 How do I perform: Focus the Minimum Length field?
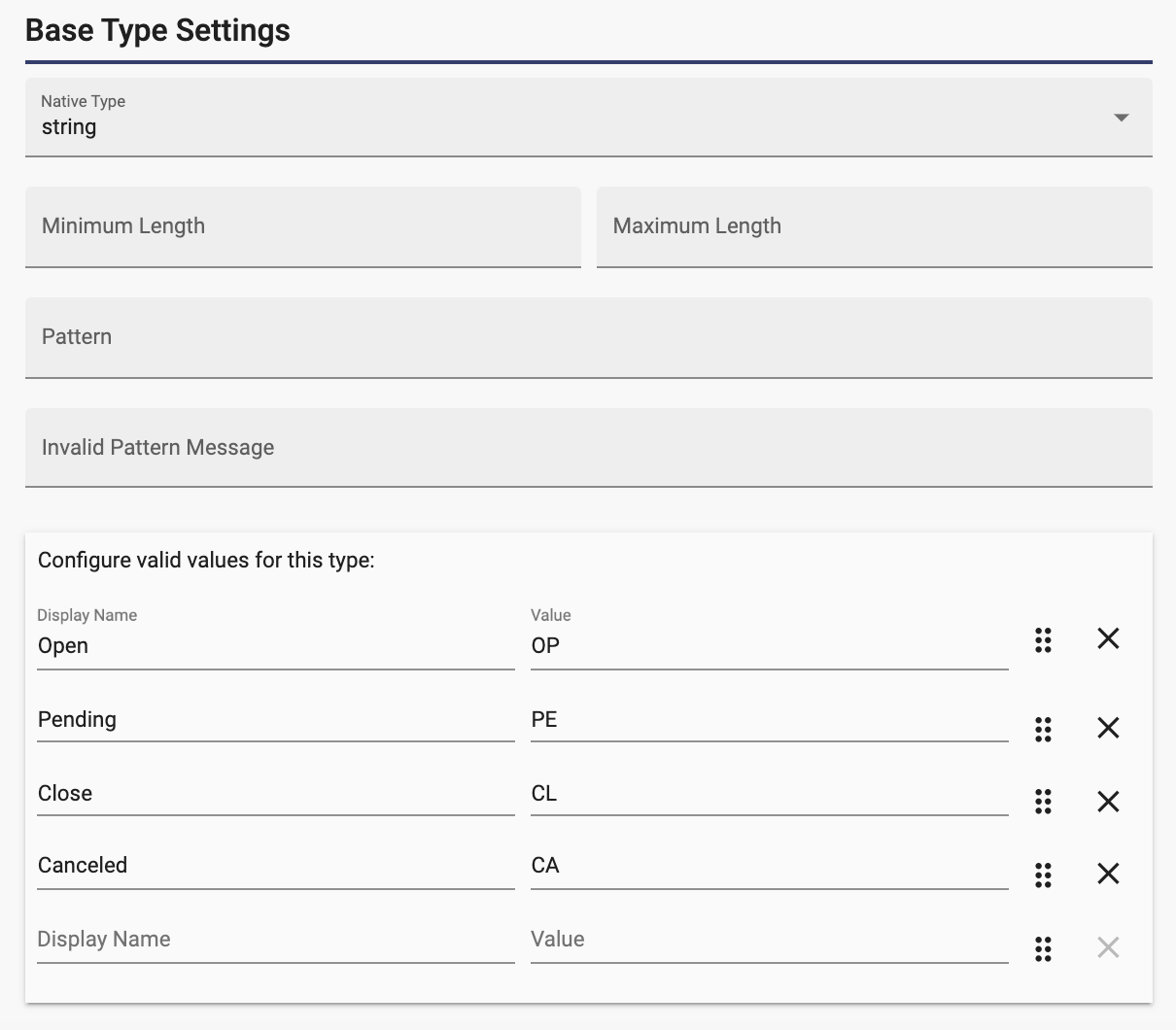303,226
